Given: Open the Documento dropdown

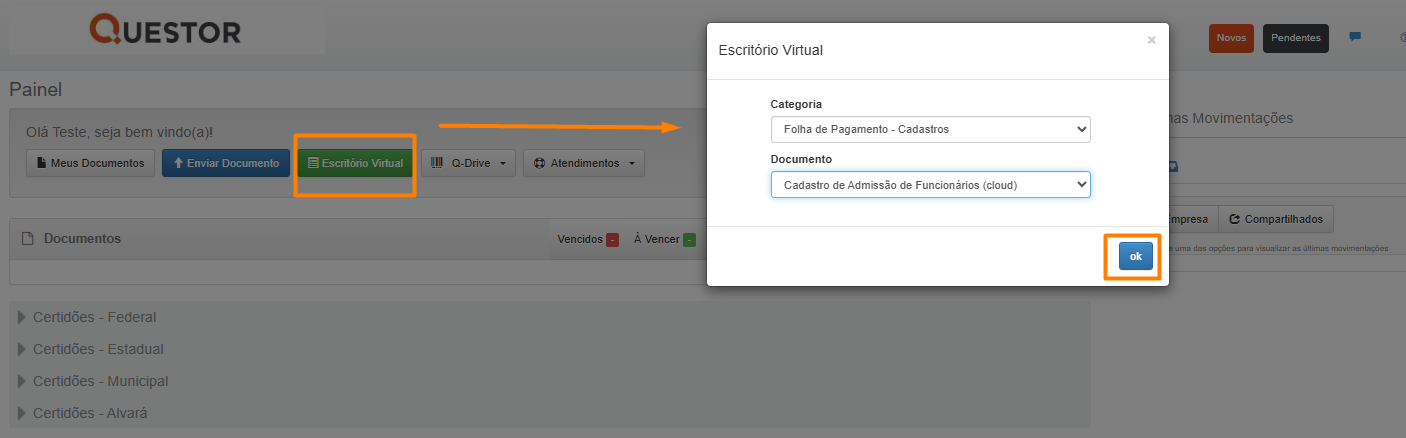Looking at the screenshot, I should [930, 185].
